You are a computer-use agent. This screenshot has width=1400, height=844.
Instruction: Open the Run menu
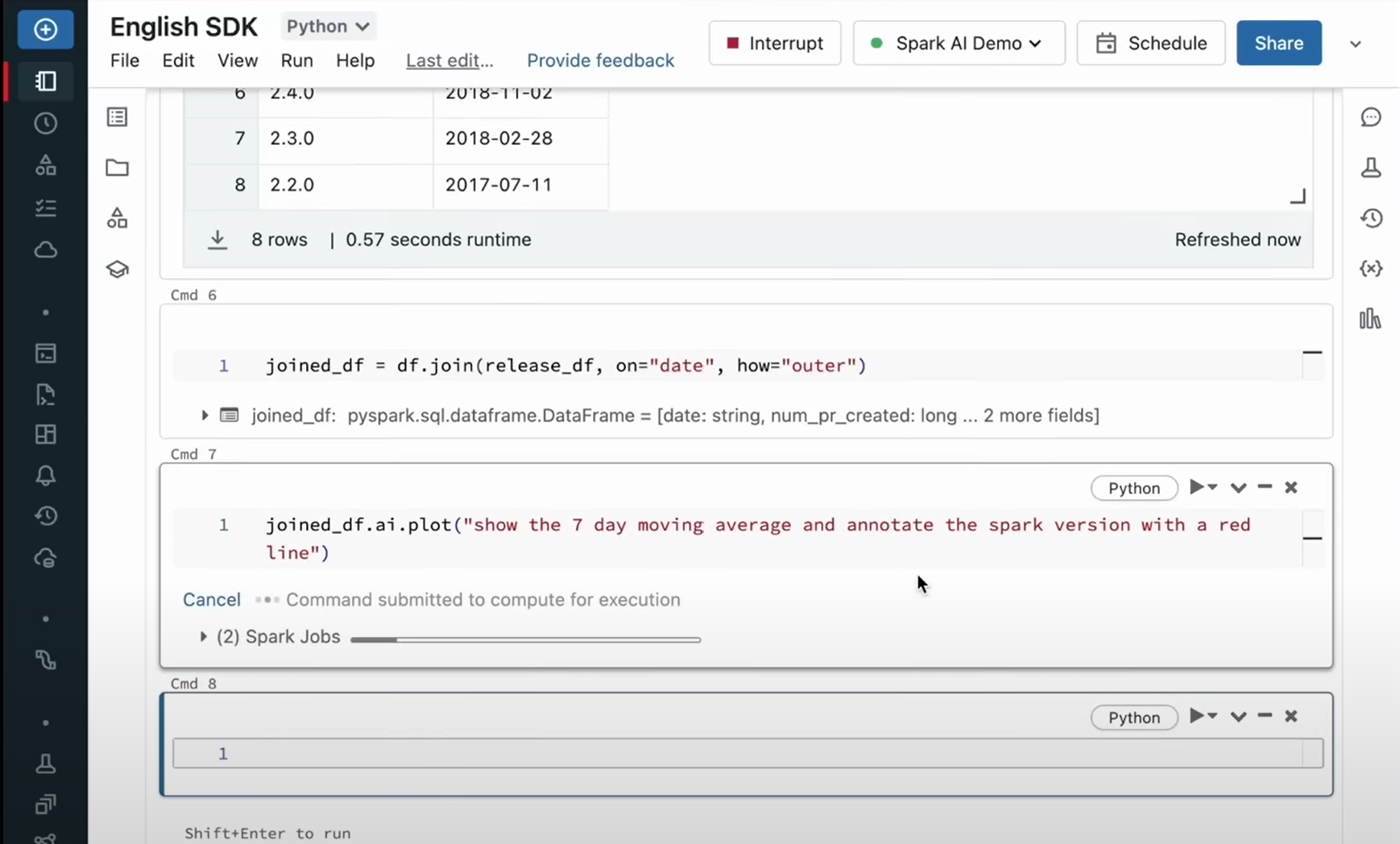[x=296, y=61]
